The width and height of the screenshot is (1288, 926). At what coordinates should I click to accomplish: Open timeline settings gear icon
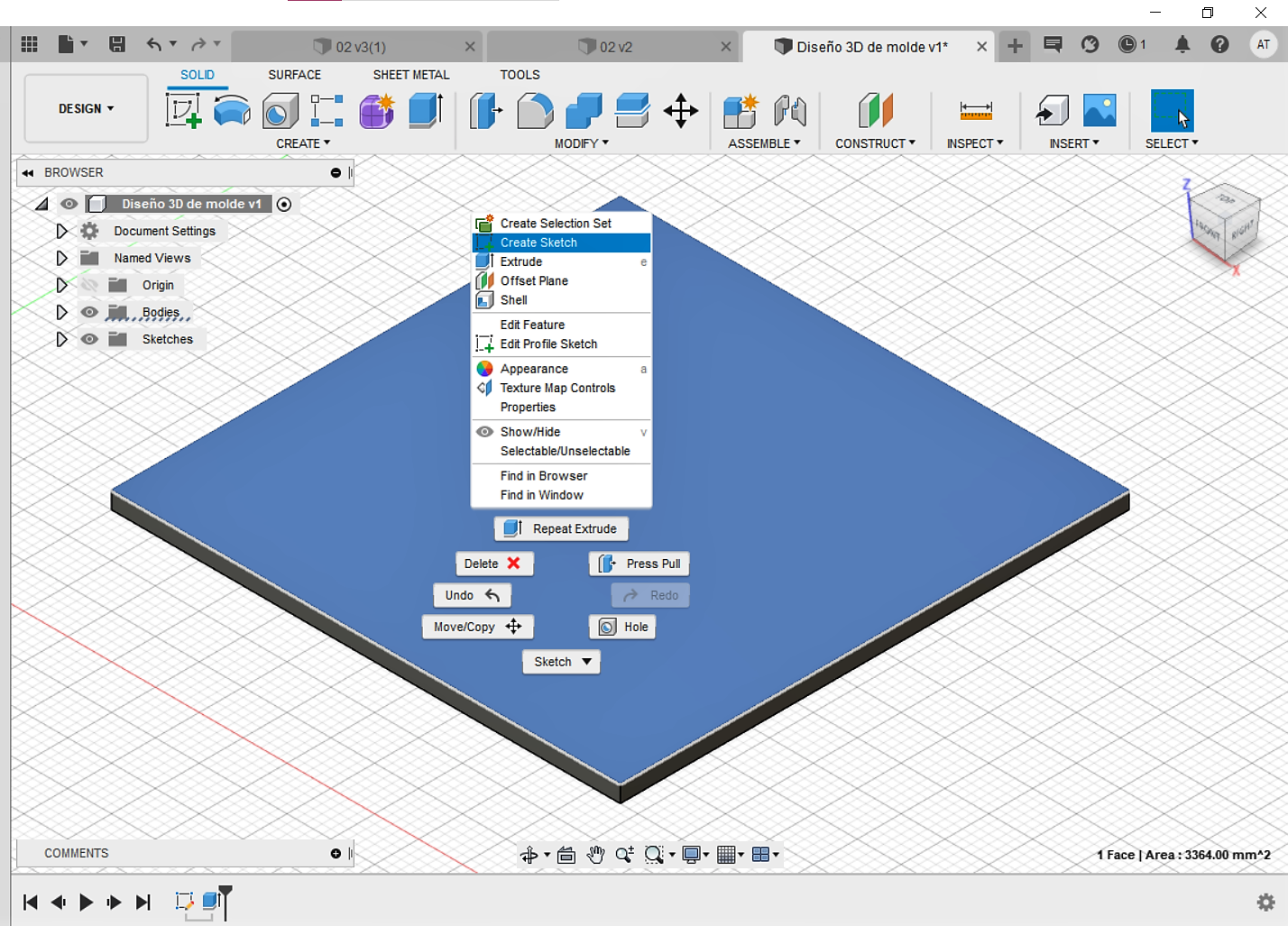click(x=1265, y=902)
